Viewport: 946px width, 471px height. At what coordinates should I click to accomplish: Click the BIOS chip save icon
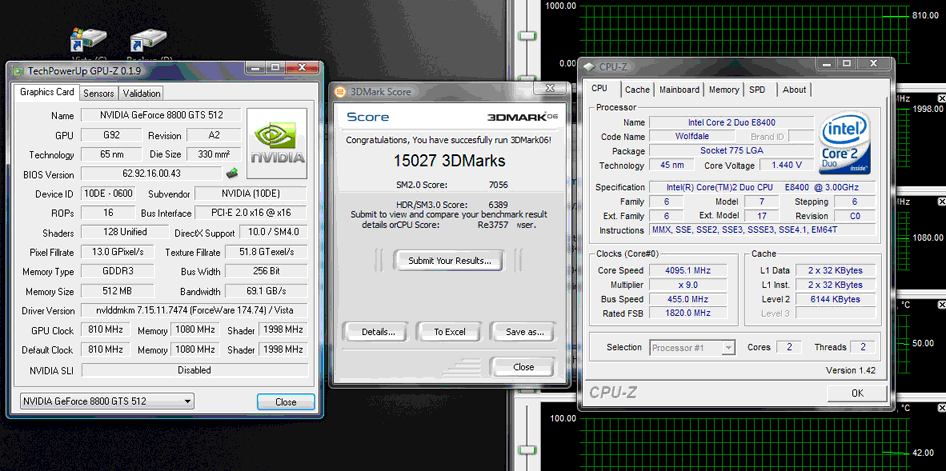232,173
